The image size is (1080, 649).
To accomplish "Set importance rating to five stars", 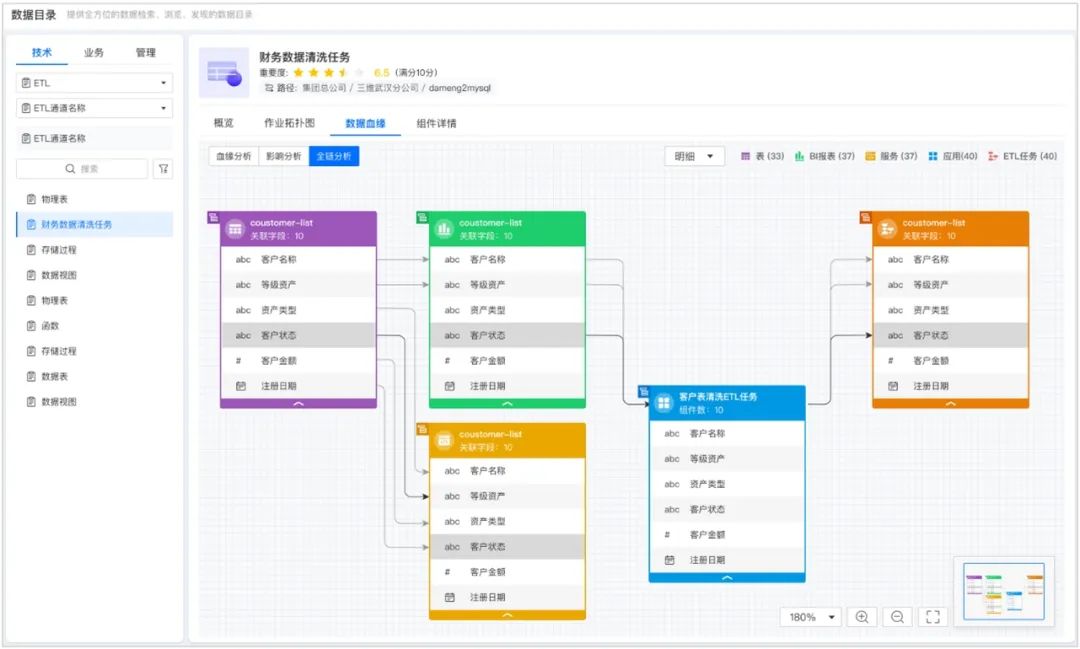I will (x=359, y=73).
